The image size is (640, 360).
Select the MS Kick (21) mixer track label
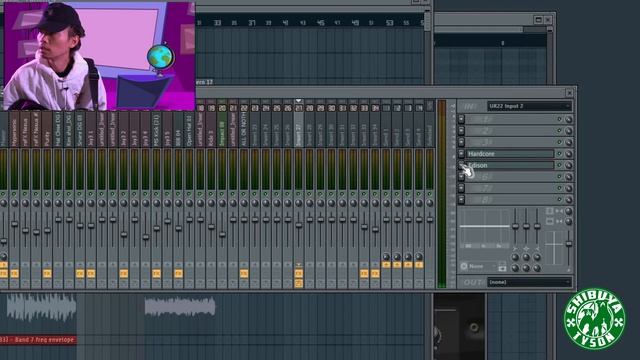pyautogui.click(x=156, y=129)
